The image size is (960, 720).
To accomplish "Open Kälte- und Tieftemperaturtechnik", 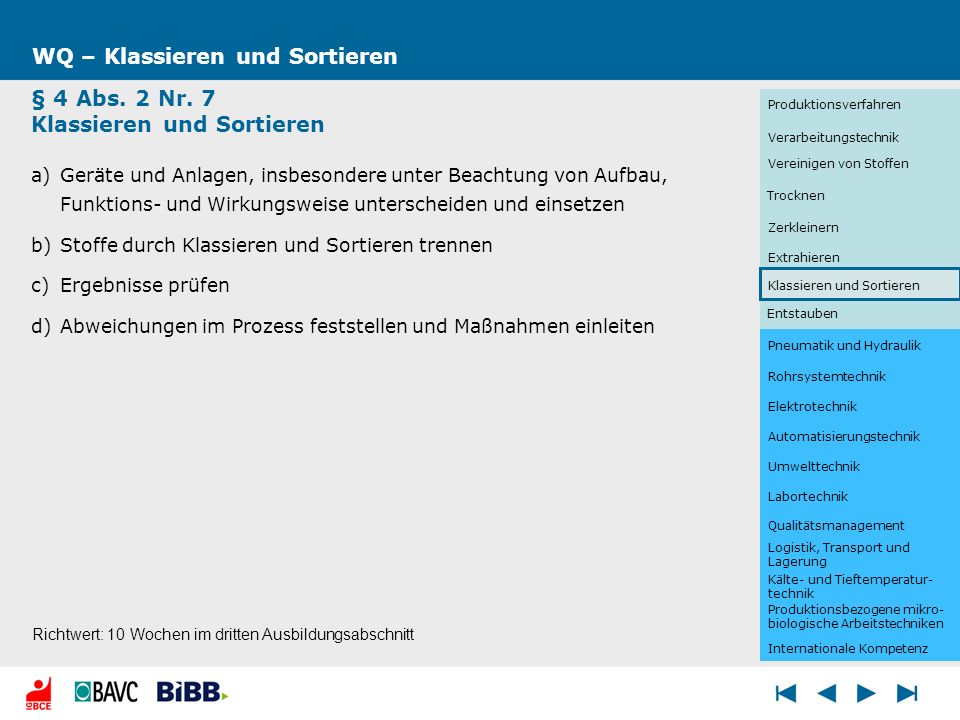I will [x=850, y=586].
